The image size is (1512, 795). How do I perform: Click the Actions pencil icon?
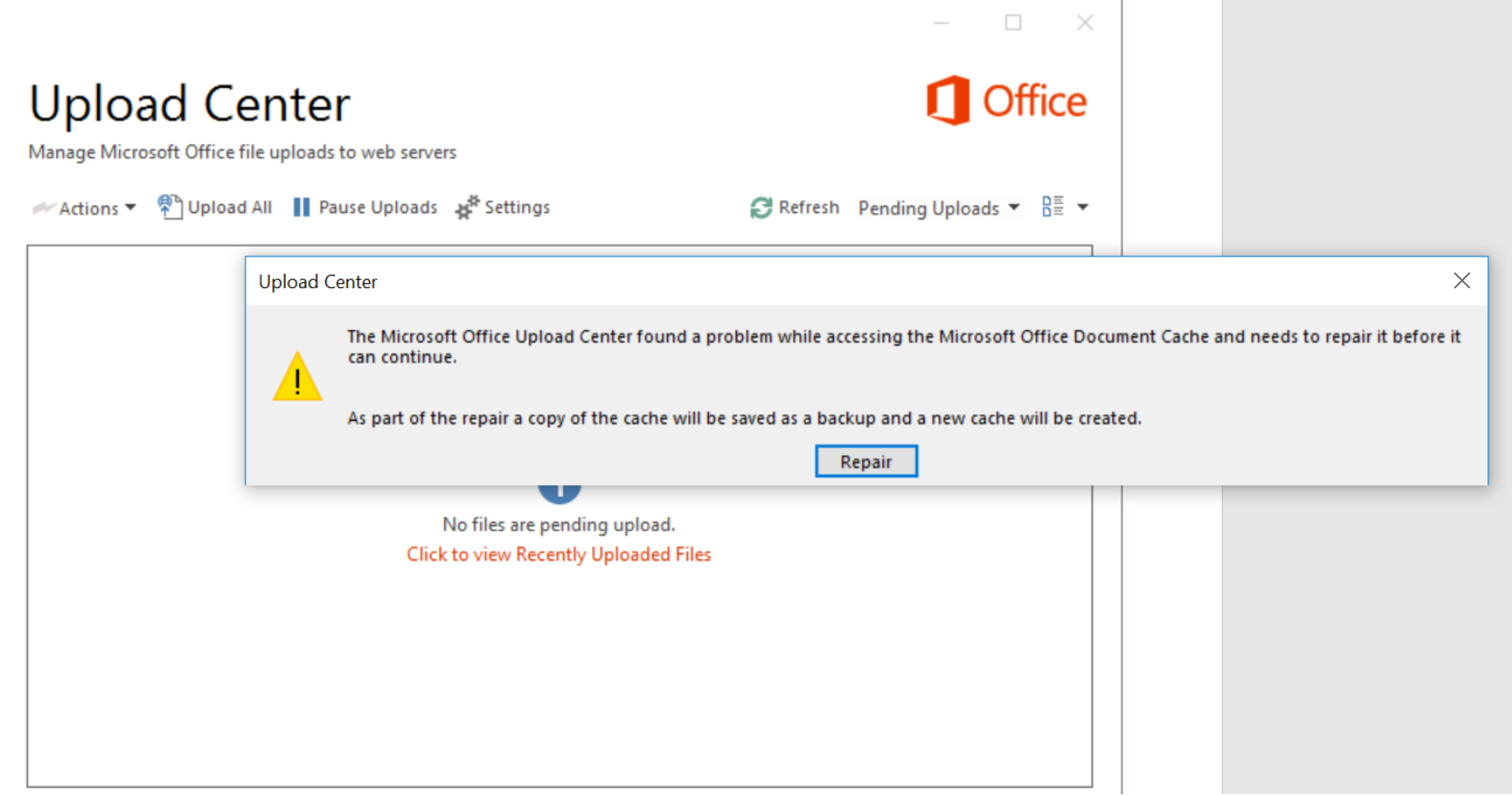click(44, 208)
